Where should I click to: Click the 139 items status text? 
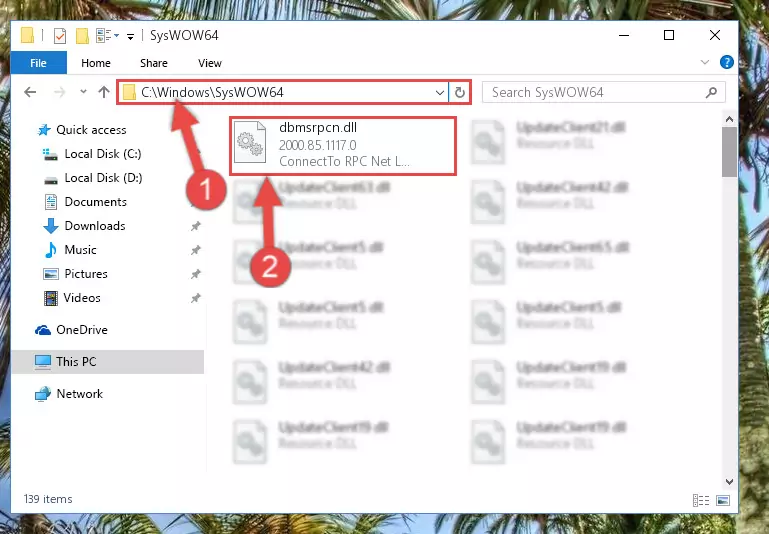(48, 499)
